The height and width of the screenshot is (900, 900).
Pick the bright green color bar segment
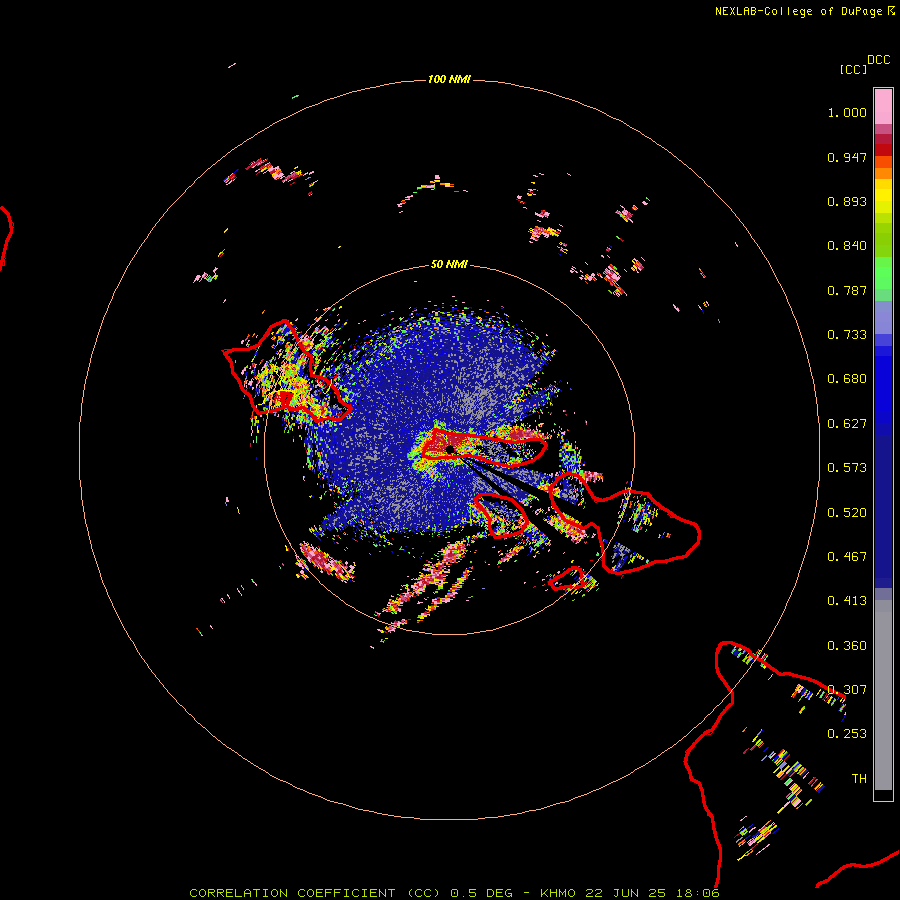(883, 273)
